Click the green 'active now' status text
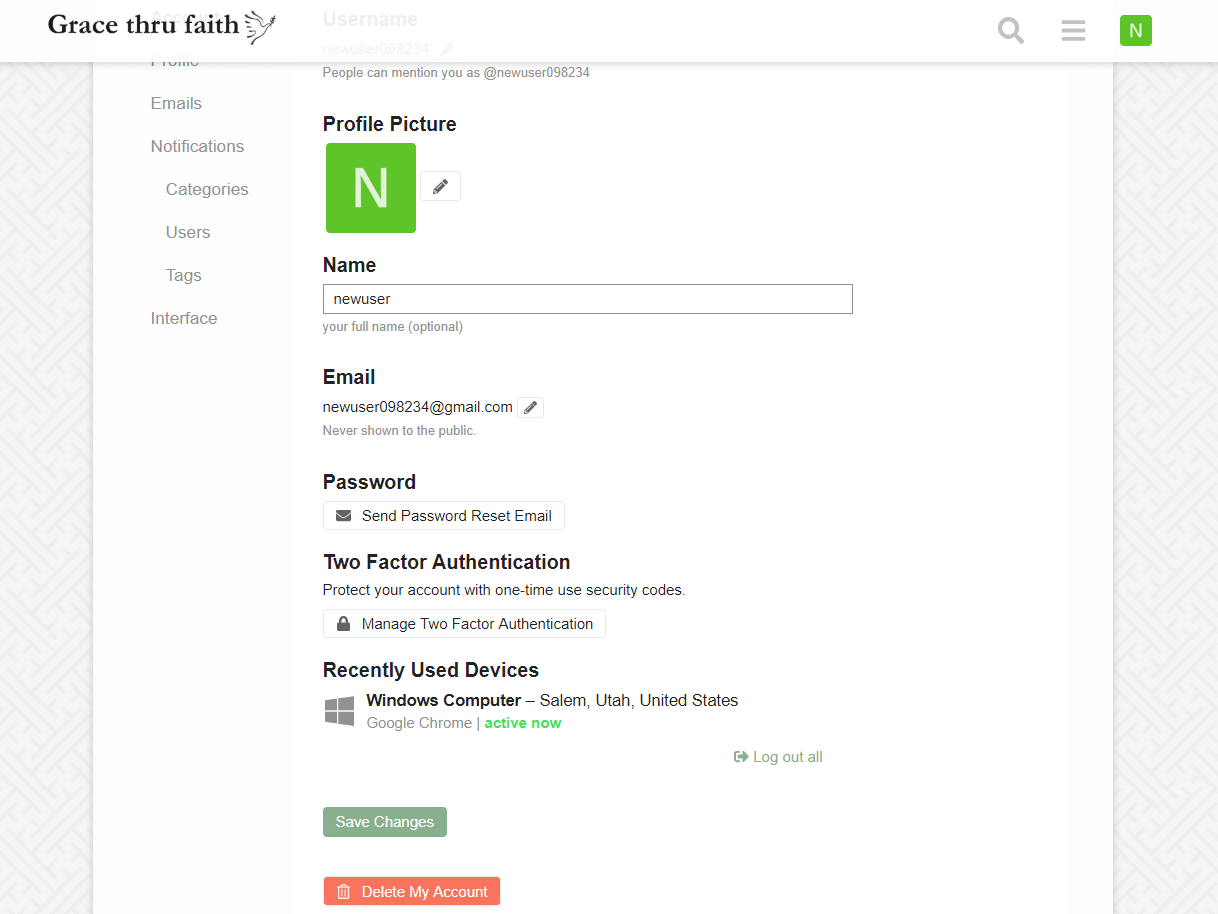This screenshot has height=914, width=1218. 523,723
